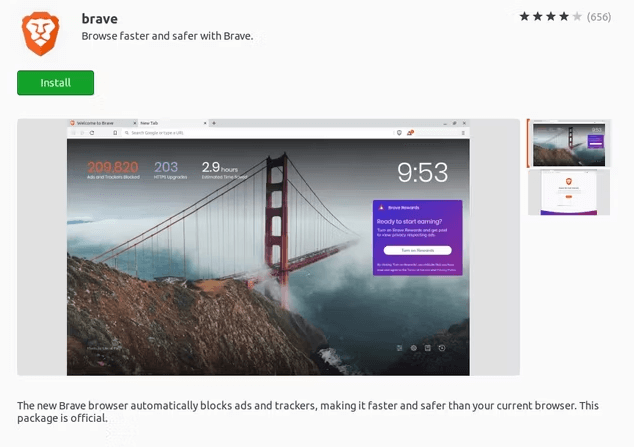This screenshot has width=634, height=447.
Task: Click the 'brave' application title
Action: click(99, 19)
